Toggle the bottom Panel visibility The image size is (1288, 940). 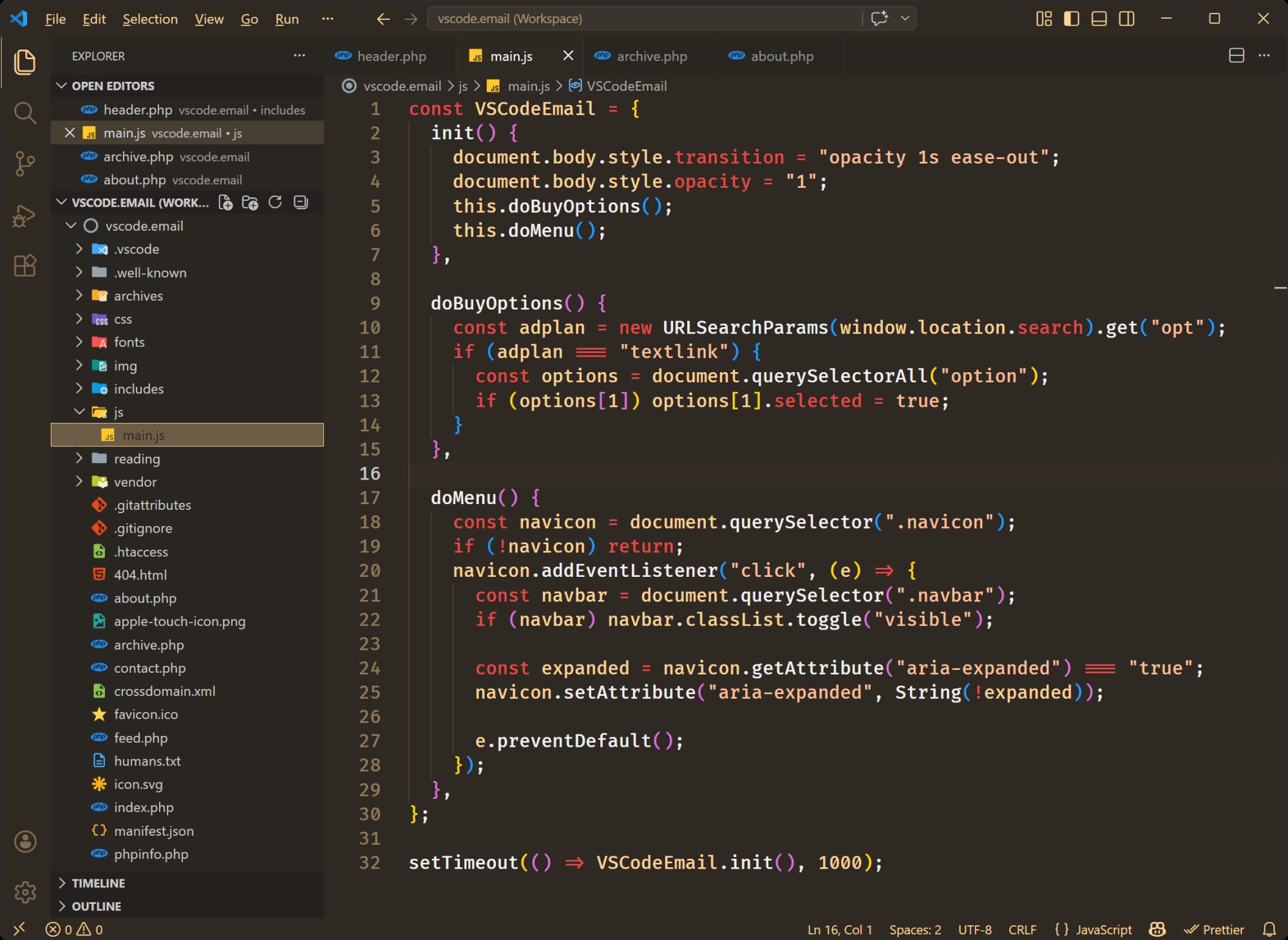click(1099, 19)
